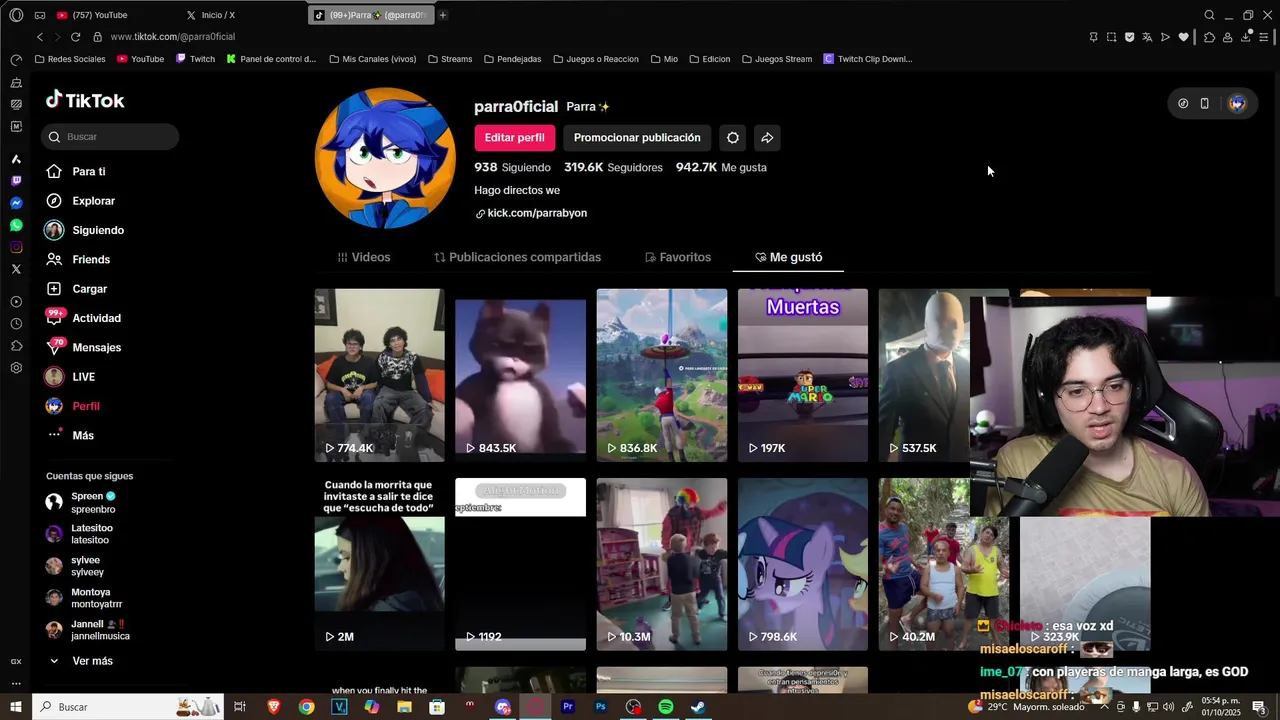Open the browser extensions icon
Viewport: 1280px width, 720px height.
pyautogui.click(x=1209, y=37)
